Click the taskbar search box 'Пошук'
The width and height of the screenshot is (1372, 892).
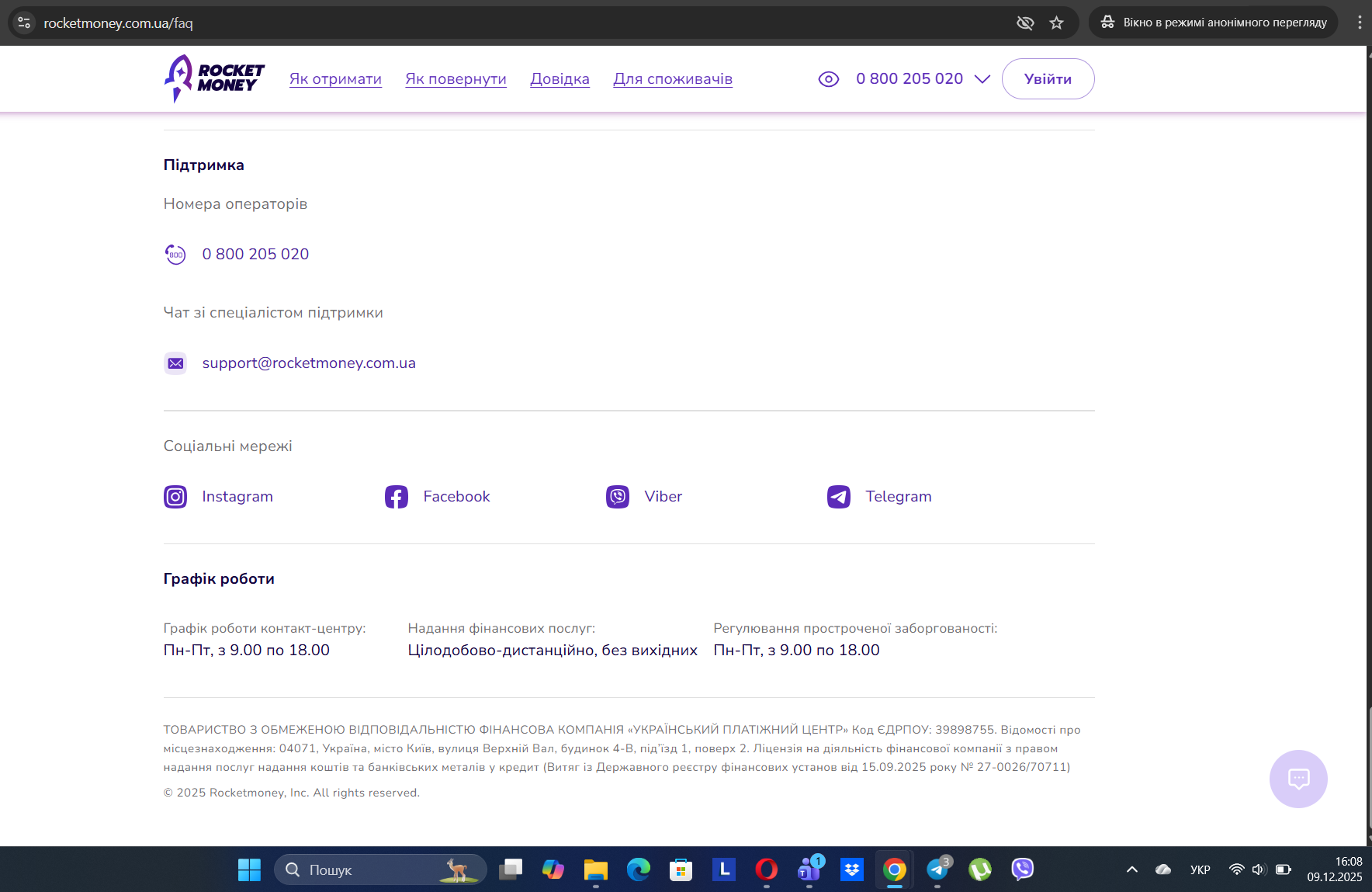[x=380, y=869]
